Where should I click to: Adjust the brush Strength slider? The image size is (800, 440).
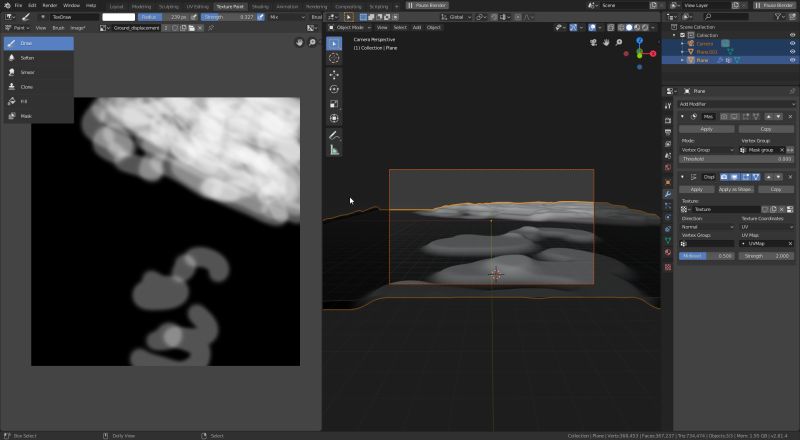229,17
